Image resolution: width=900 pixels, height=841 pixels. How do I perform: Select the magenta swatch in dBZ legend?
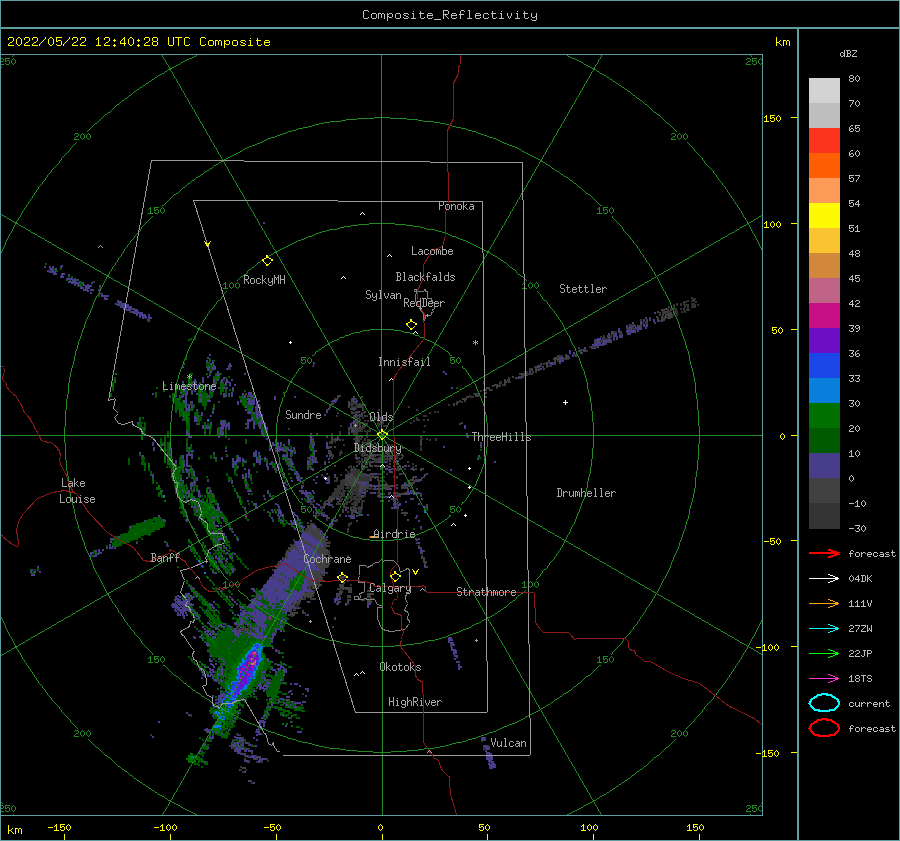pyautogui.click(x=824, y=315)
